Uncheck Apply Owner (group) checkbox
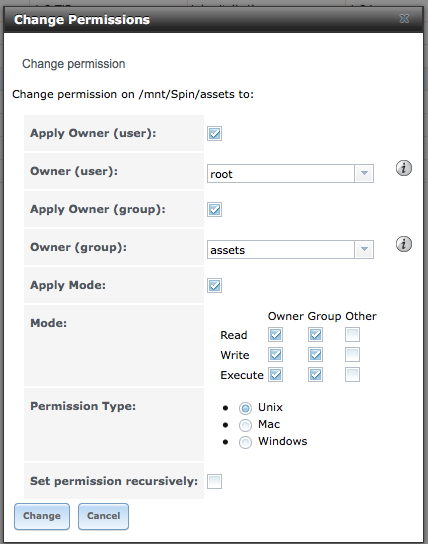Viewport: 428px width, 544px height. pyautogui.click(x=214, y=210)
